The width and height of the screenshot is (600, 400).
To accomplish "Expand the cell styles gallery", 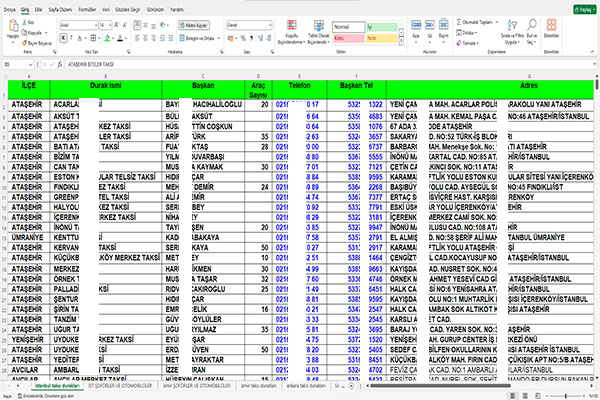I will coord(401,41).
